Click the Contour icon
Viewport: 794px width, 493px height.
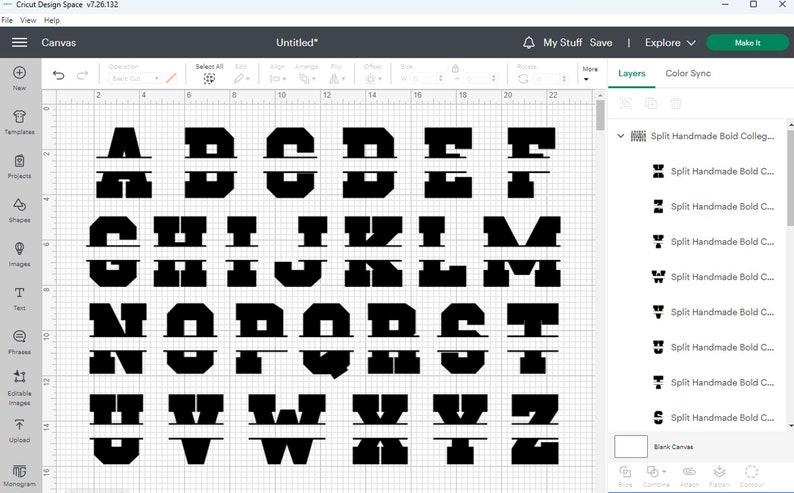pyautogui.click(x=751, y=472)
